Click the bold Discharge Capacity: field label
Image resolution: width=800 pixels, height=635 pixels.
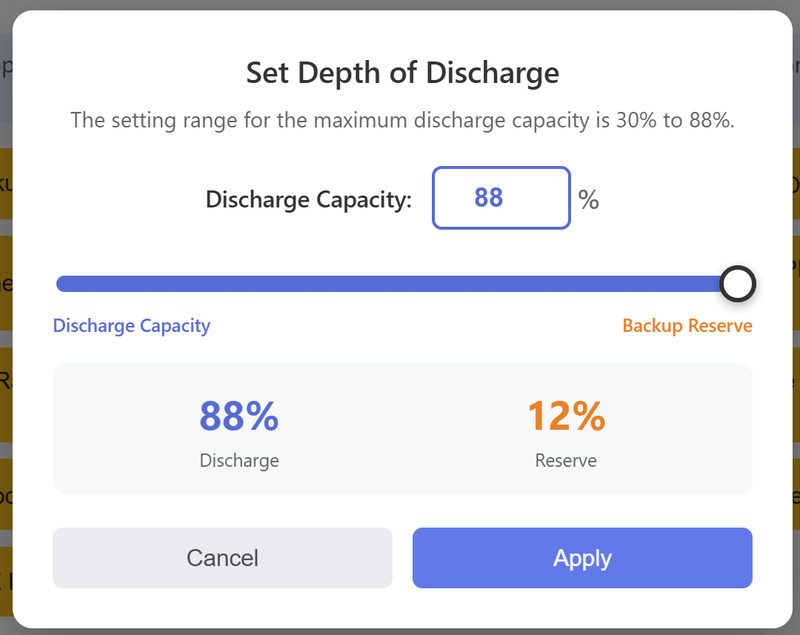pos(308,200)
